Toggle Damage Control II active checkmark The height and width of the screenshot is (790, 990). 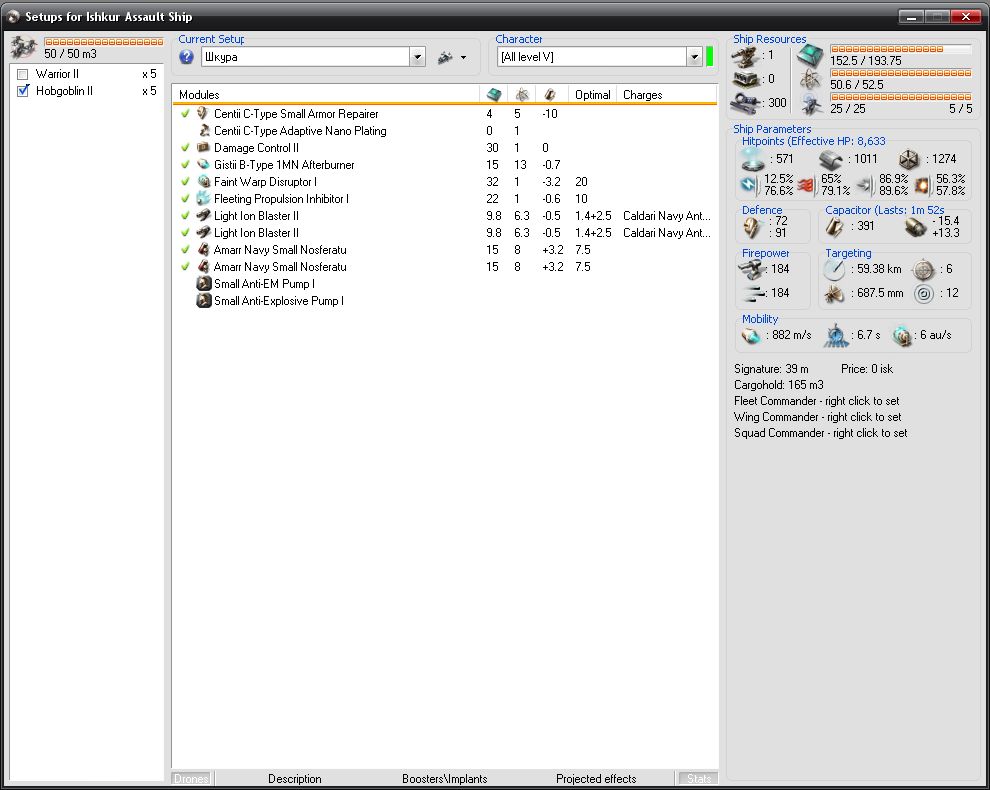(185, 148)
